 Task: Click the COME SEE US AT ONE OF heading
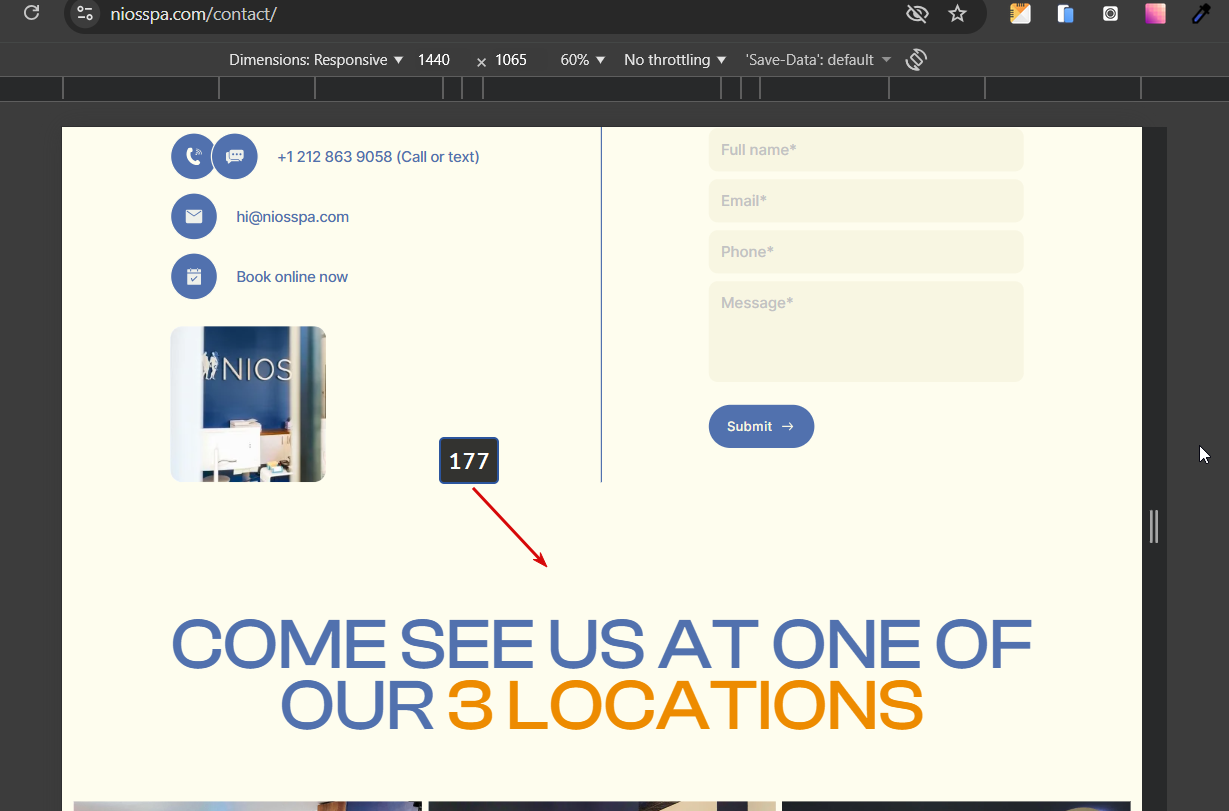click(601, 645)
